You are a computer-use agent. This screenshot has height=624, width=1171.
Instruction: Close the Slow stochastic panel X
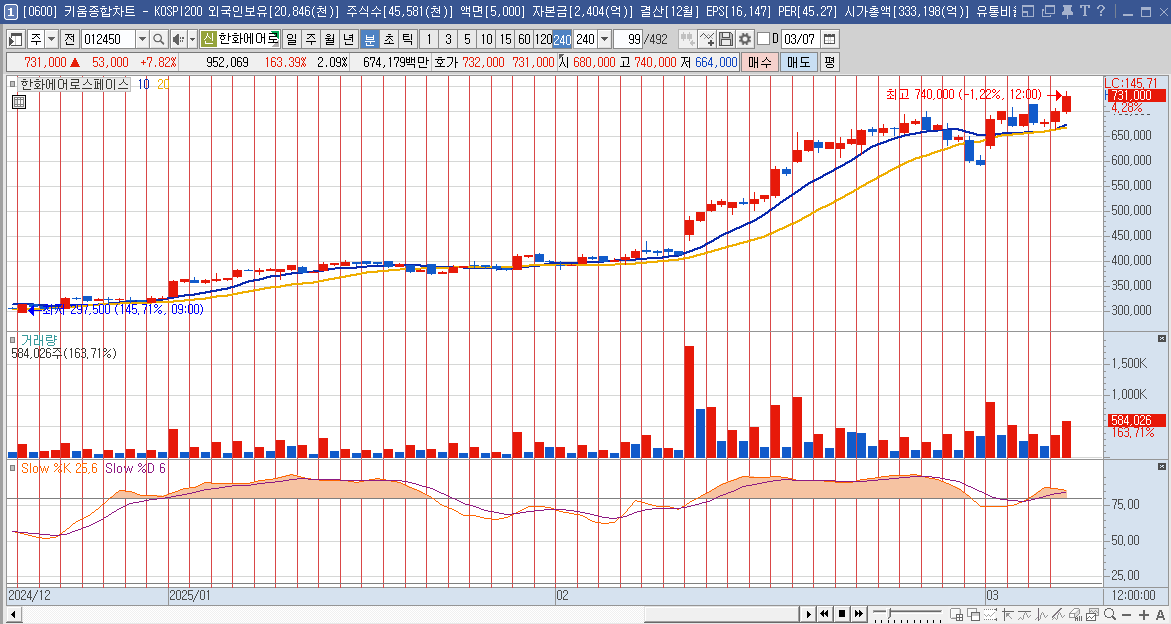(x=1161, y=467)
